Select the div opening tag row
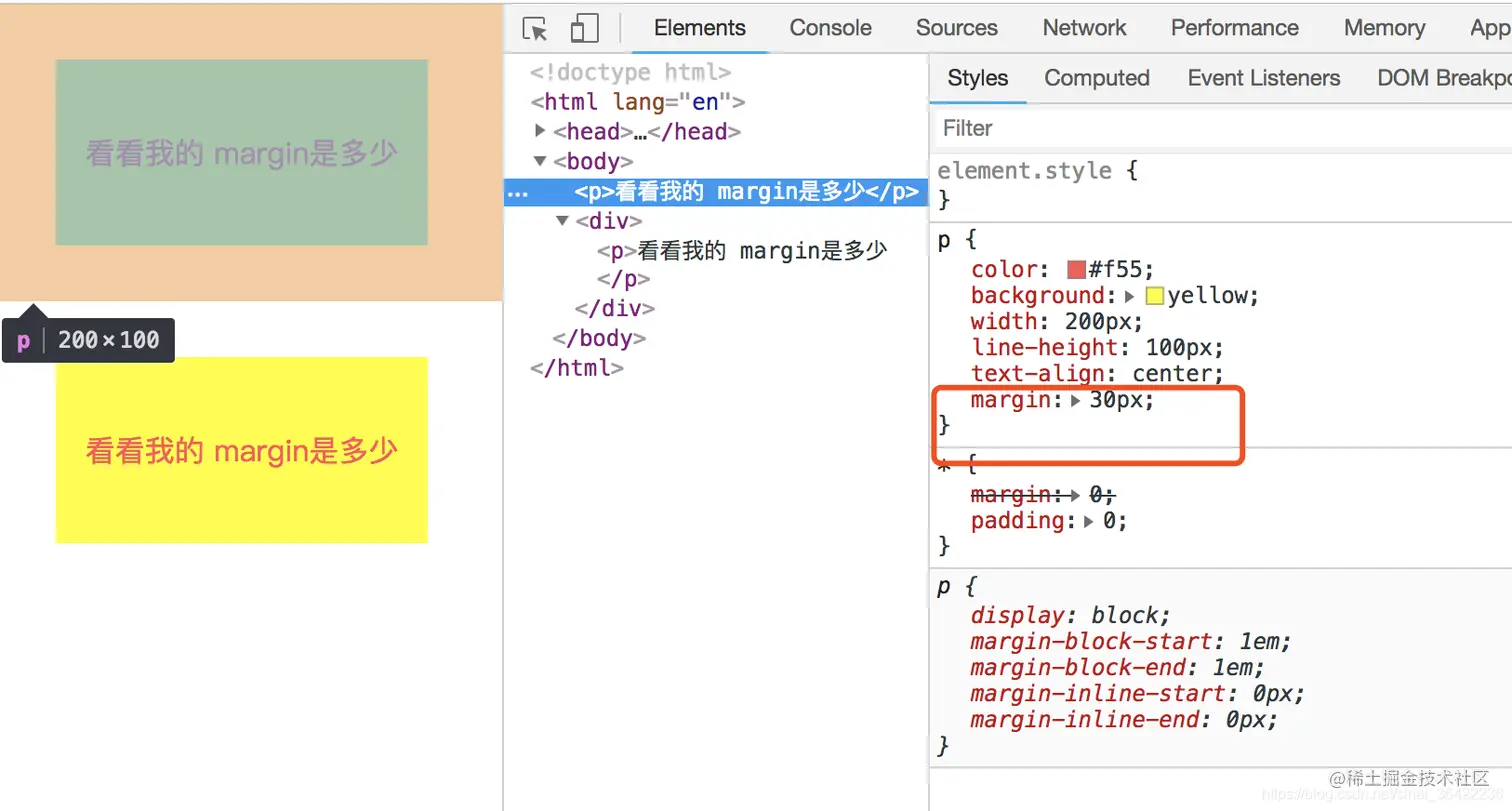Screen dimensions: 1512x811 click(x=608, y=220)
